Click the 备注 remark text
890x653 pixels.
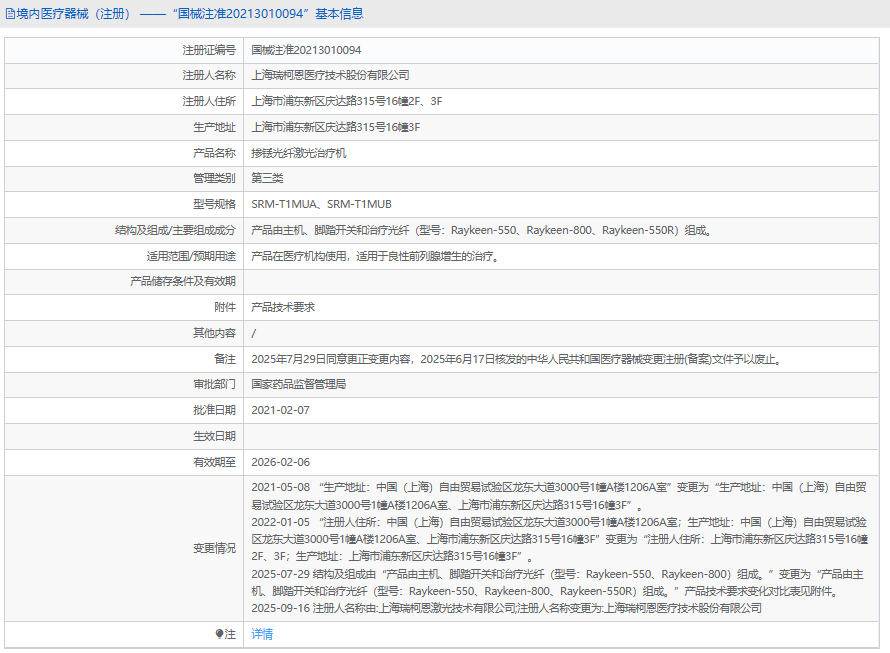tap(515, 360)
